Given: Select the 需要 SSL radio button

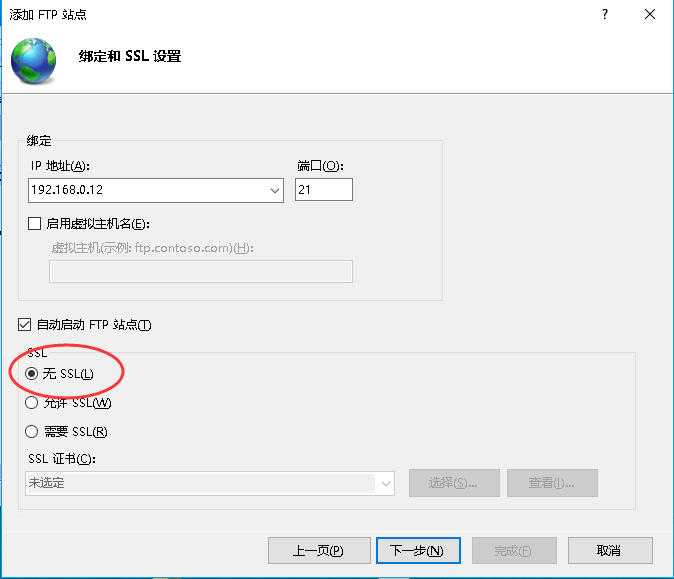Looking at the screenshot, I should coord(31,431).
